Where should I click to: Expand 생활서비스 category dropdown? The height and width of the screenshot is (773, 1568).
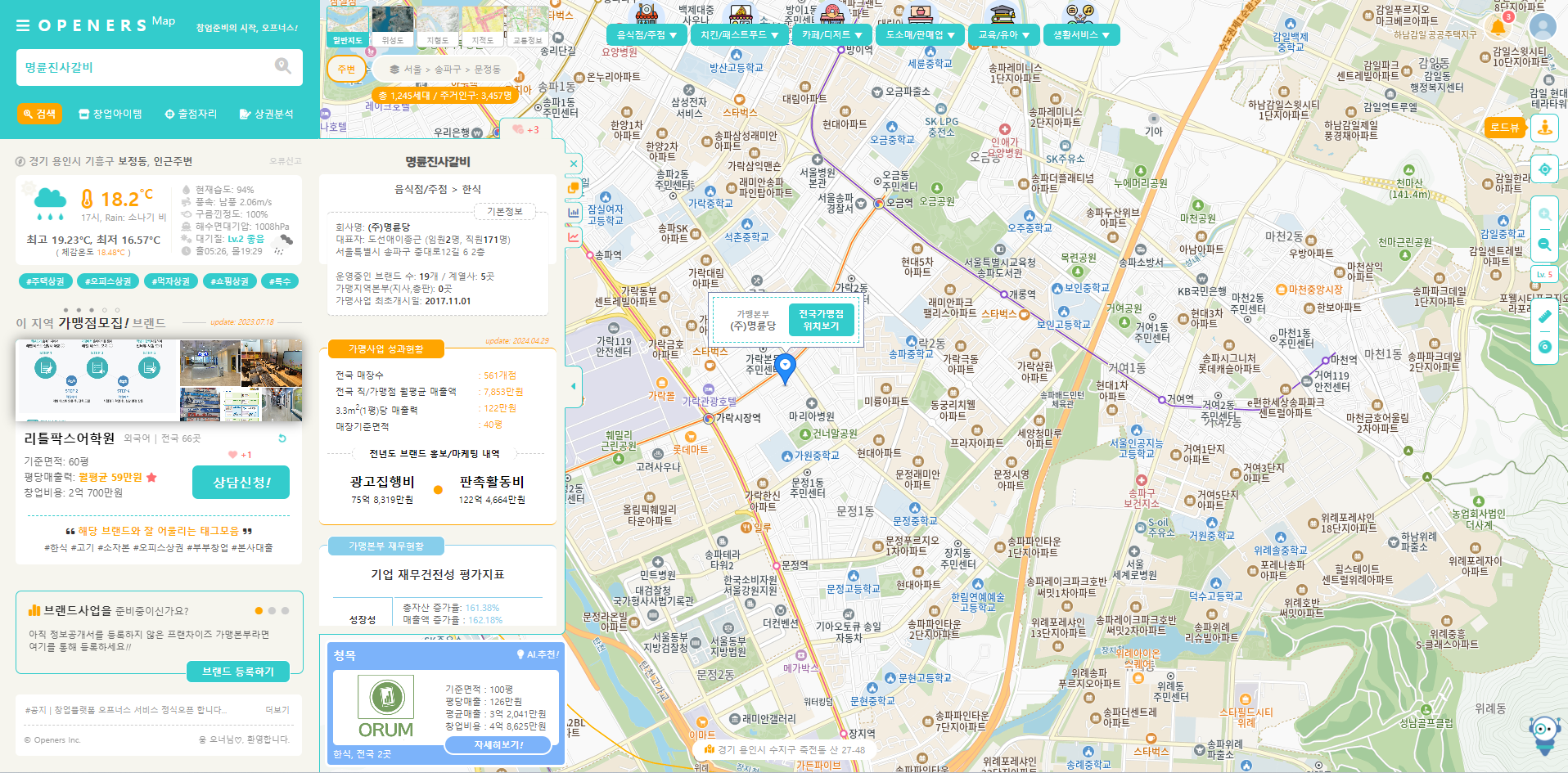click(1081, 35)
